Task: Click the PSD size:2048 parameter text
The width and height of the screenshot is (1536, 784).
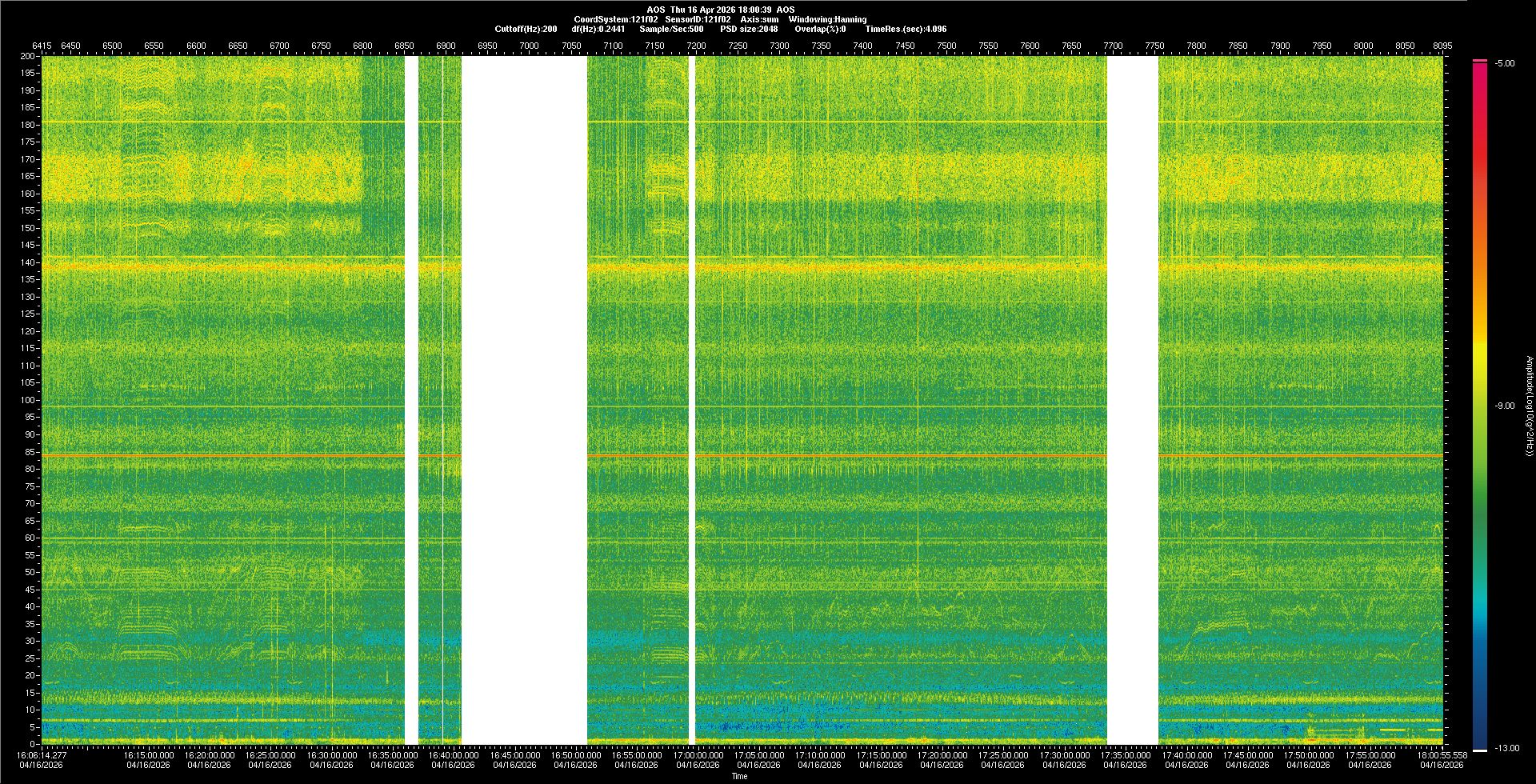Action: pyautogui.click(x=749, y=29)
